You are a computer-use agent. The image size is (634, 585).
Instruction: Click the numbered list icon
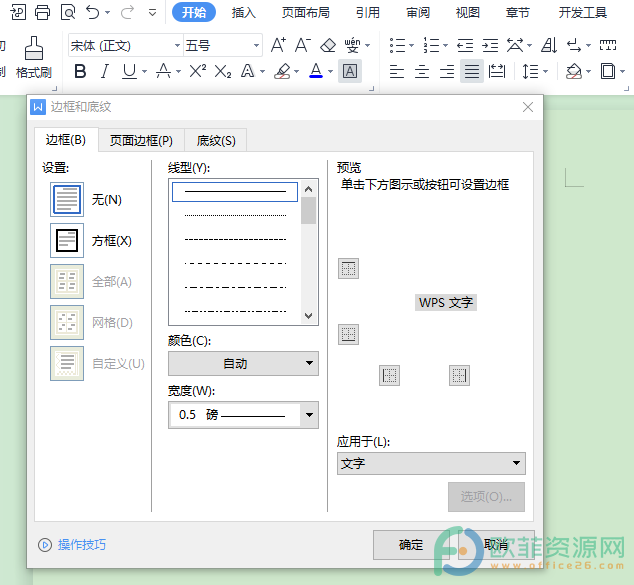point(431,45)
